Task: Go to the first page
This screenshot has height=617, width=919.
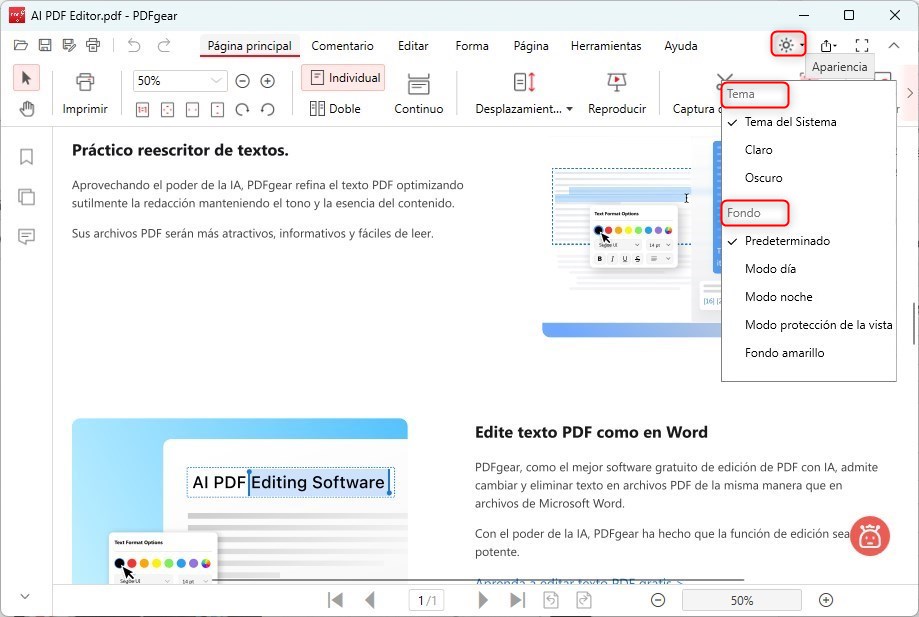Action: tap(335, 600)
